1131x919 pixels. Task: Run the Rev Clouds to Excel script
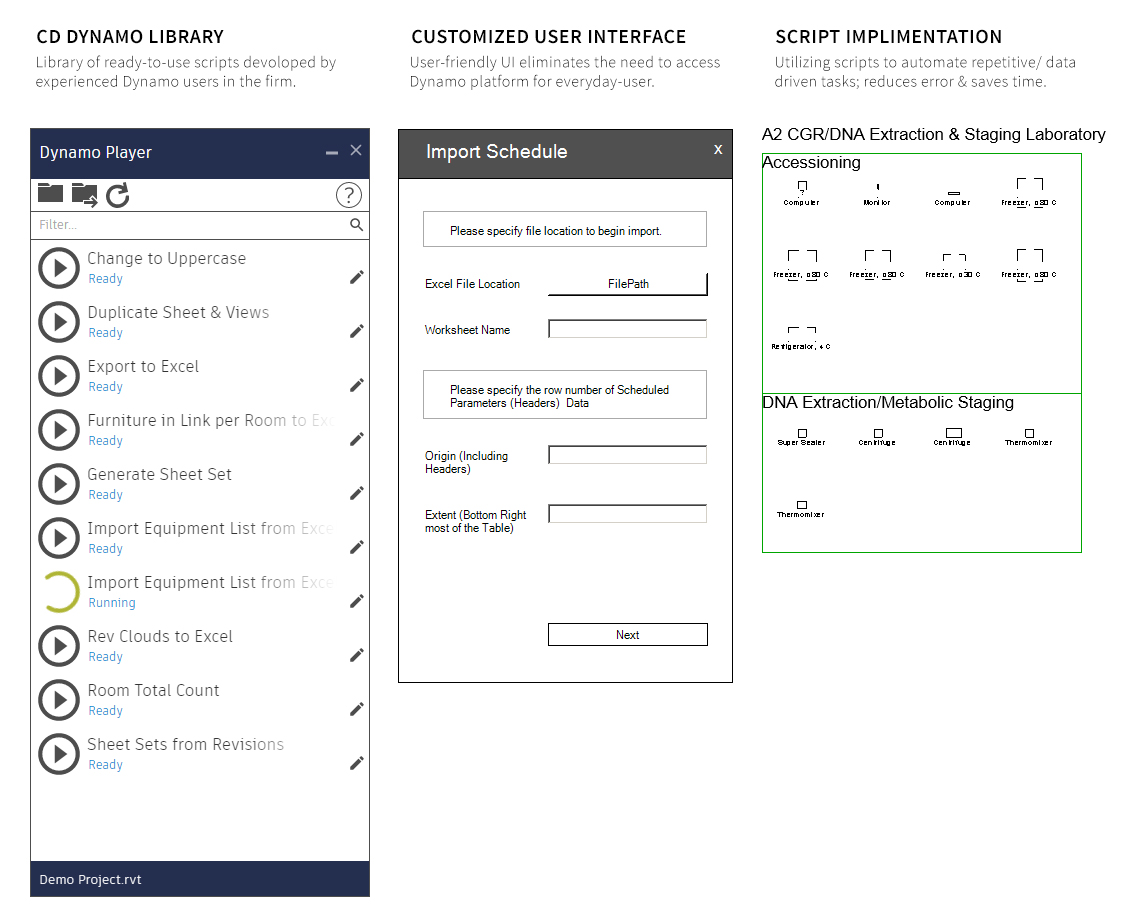tap(58, 646)
